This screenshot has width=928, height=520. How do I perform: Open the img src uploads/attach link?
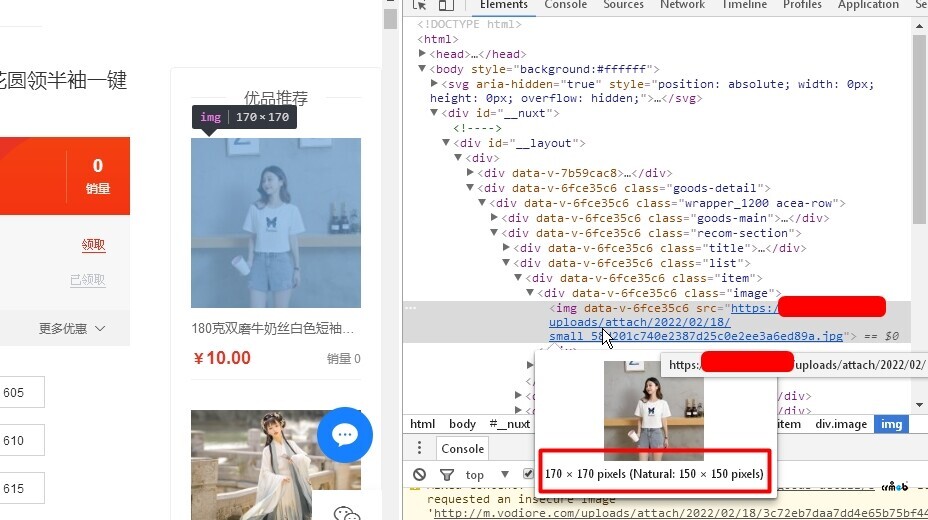640,322
